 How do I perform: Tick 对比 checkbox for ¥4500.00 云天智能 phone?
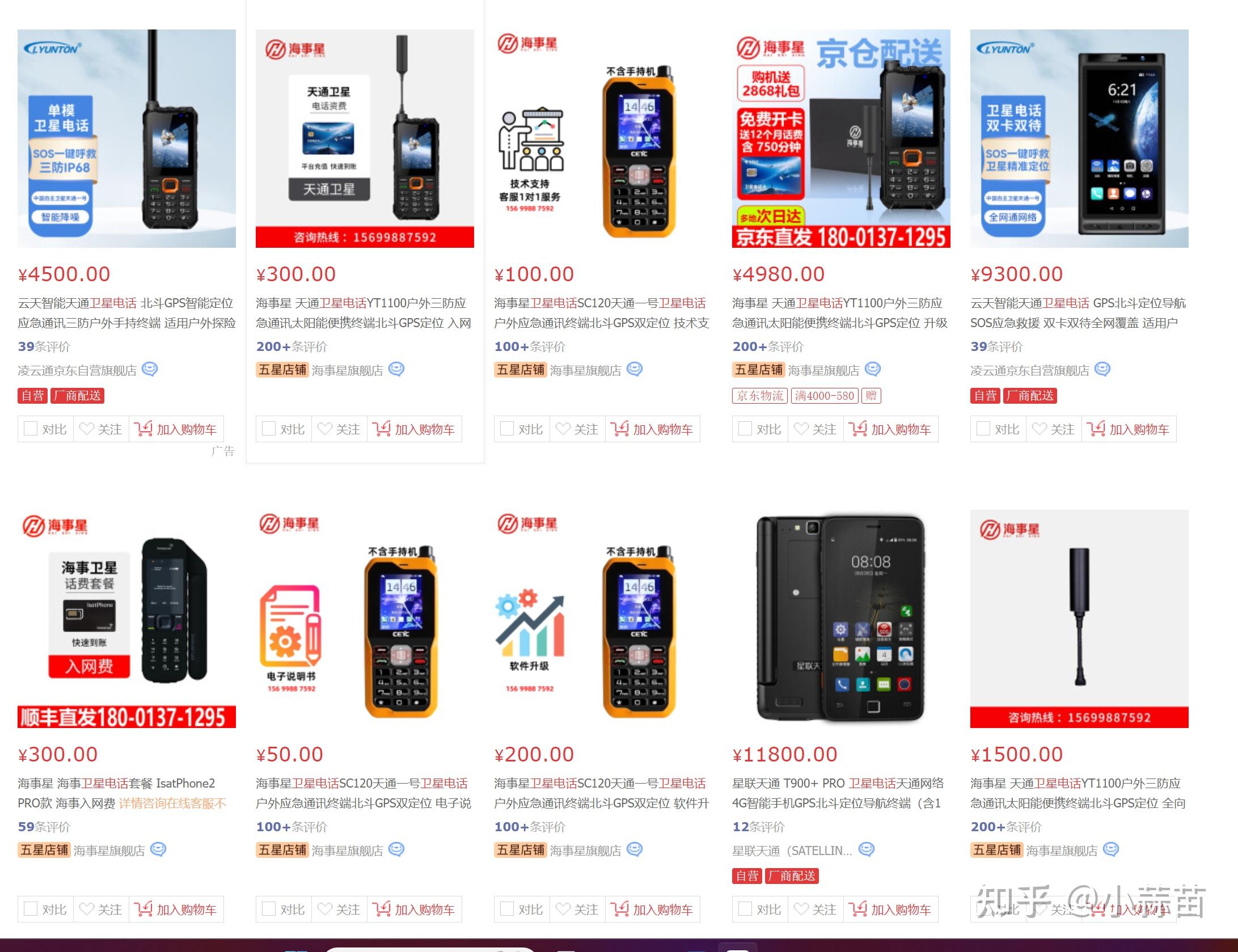click(30, 429)
